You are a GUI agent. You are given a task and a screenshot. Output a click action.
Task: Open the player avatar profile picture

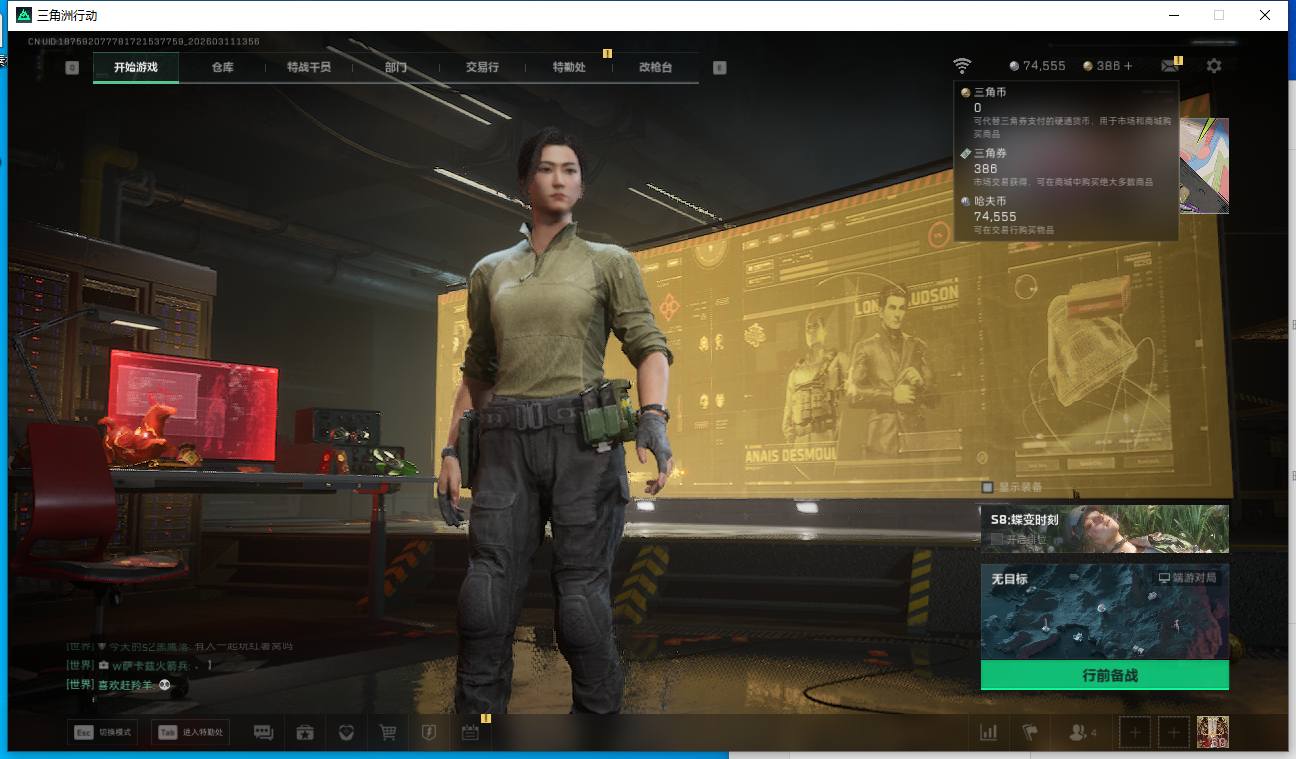click(x=1213, y=732)
